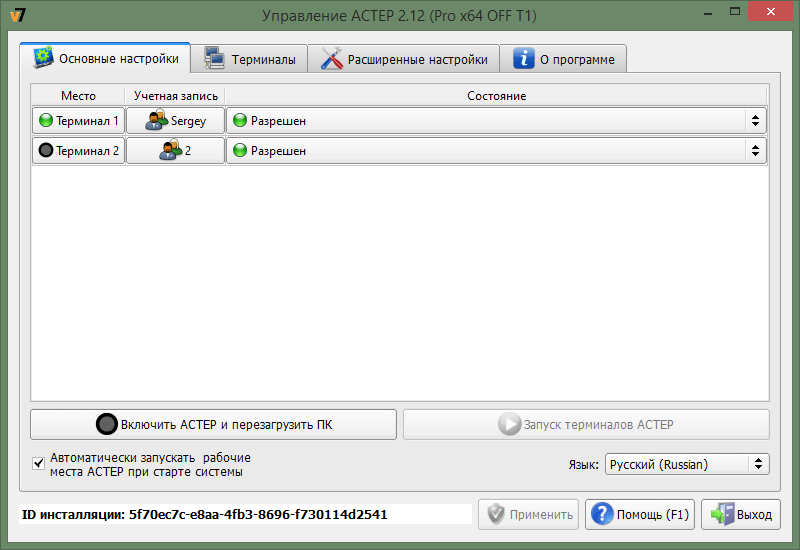Screen dimensions: 800x550
Task: Click the green Разрешен indicator in Терминал 1 row
Action: (240, 120)
